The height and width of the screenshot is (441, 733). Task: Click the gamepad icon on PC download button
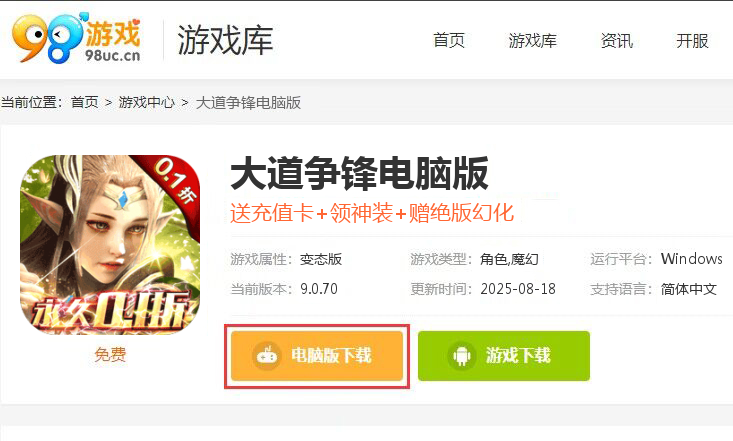(267, 356)
